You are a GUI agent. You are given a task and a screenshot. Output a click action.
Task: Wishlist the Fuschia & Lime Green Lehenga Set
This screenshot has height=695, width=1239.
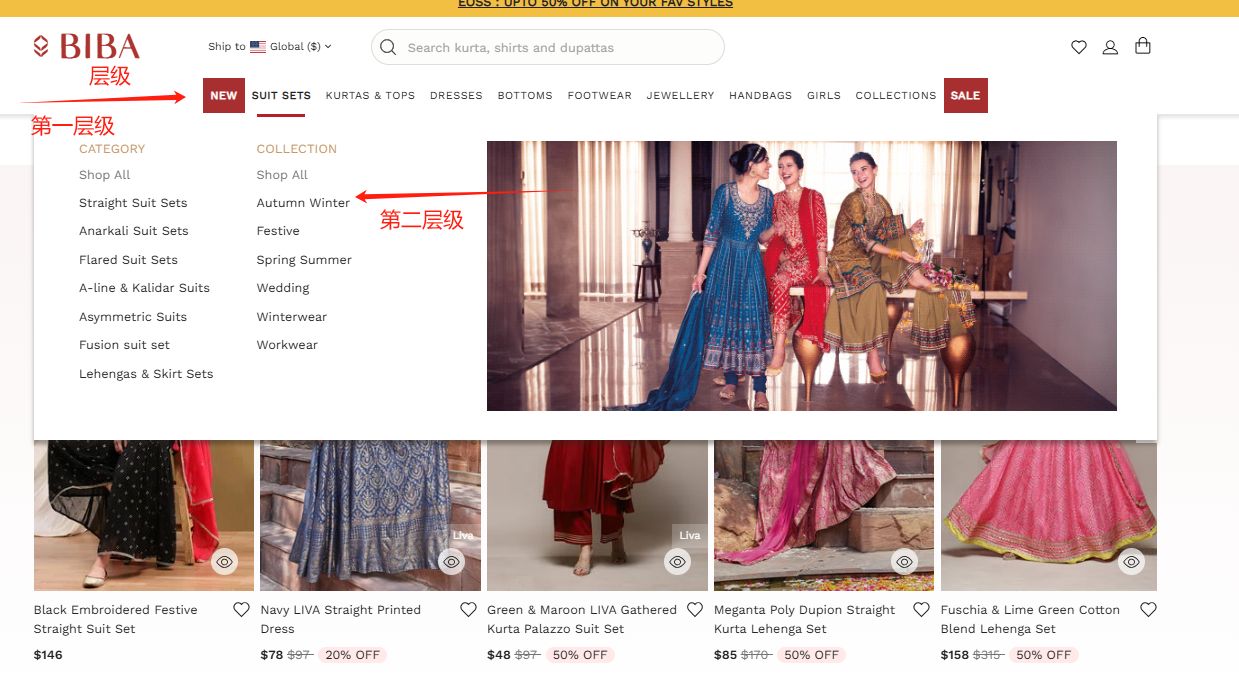1148,609
